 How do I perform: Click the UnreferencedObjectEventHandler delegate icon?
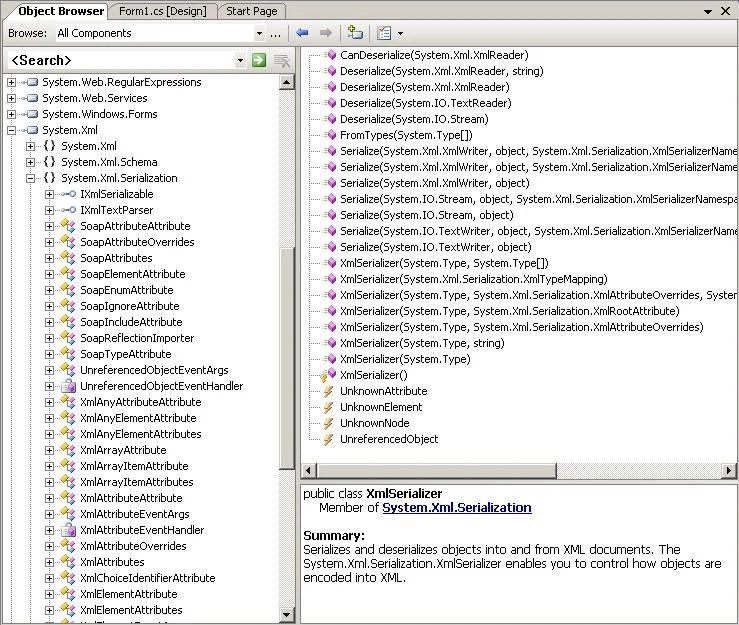coord(68,387)
